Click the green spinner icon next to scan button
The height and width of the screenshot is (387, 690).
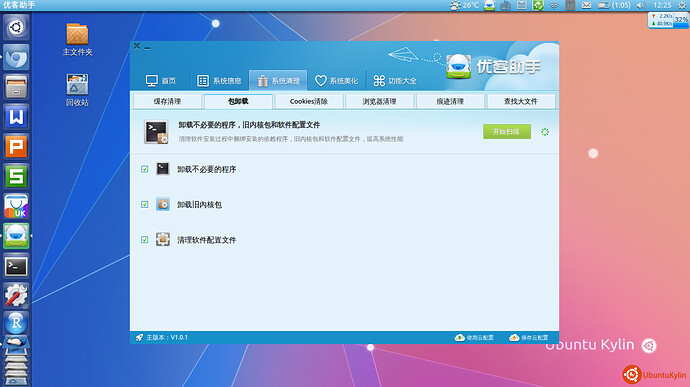[x=545, y=132]
